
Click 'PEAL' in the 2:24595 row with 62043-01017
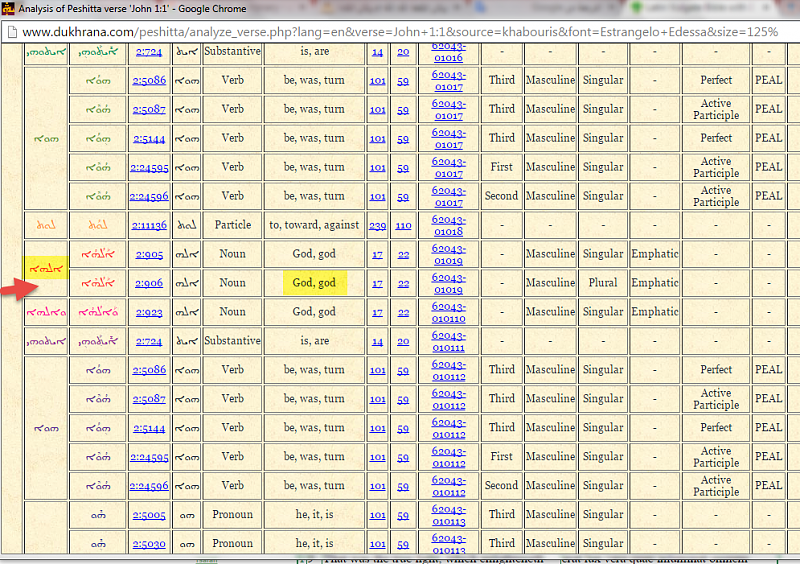(768, 167)
